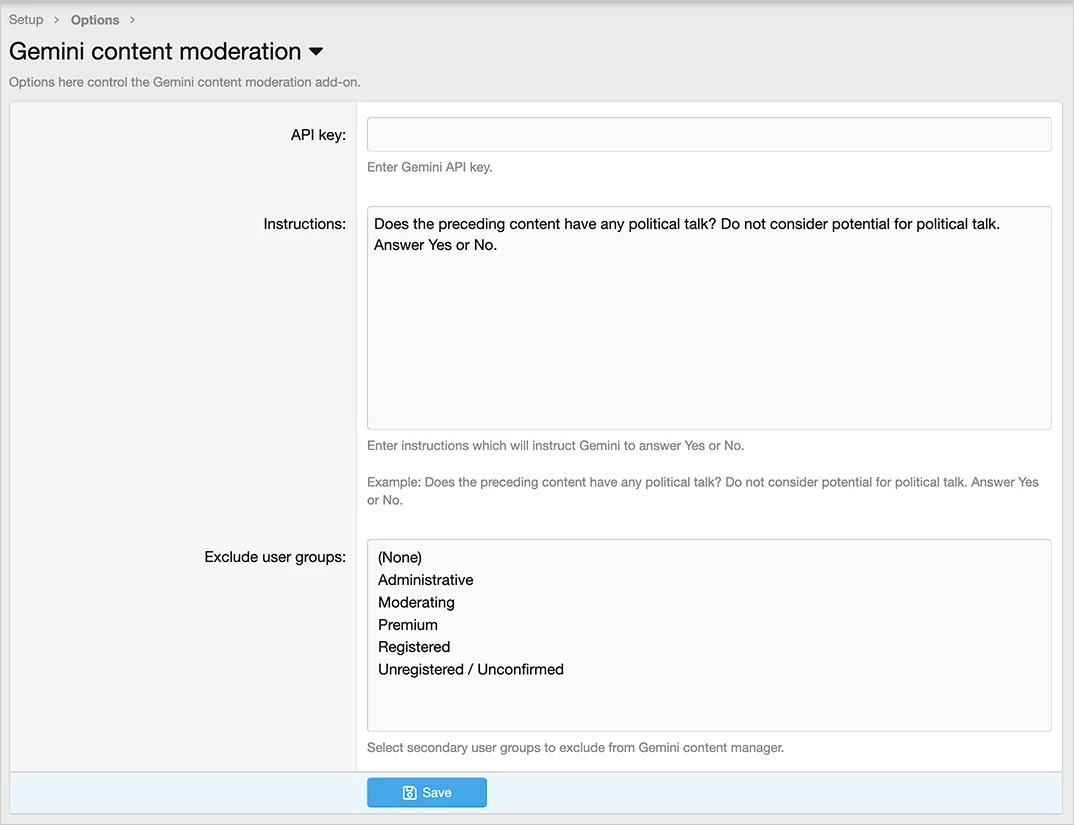The image size is (1074, 825).
Task: Go to the Setup breadcrumb
Action: click(26, 20)
